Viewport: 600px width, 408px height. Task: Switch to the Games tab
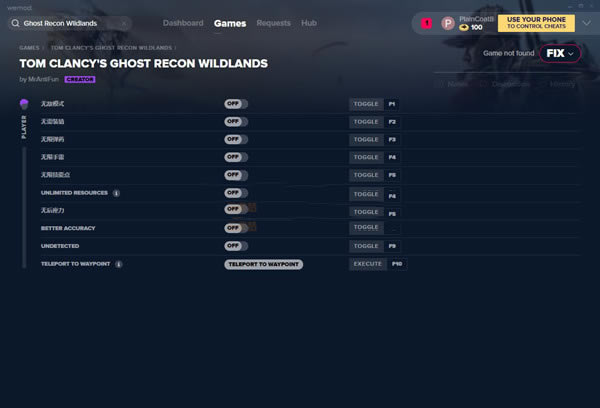coord(230,23)
